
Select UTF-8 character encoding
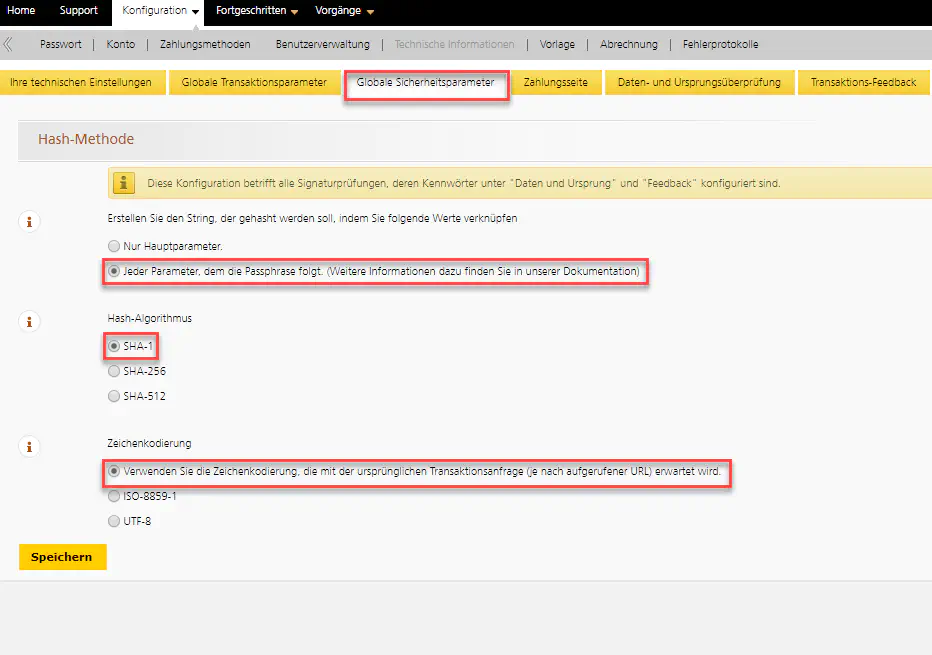click(114, 521)
